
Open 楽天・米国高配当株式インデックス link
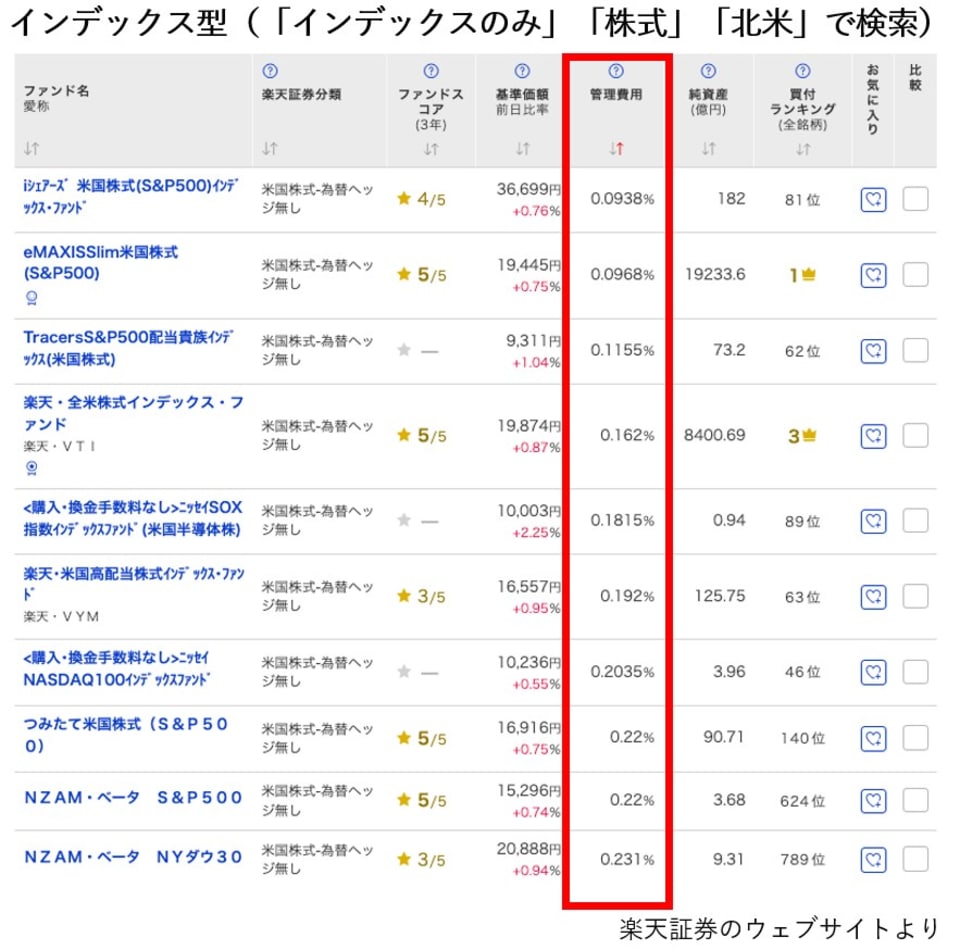(x=134, y=584)
